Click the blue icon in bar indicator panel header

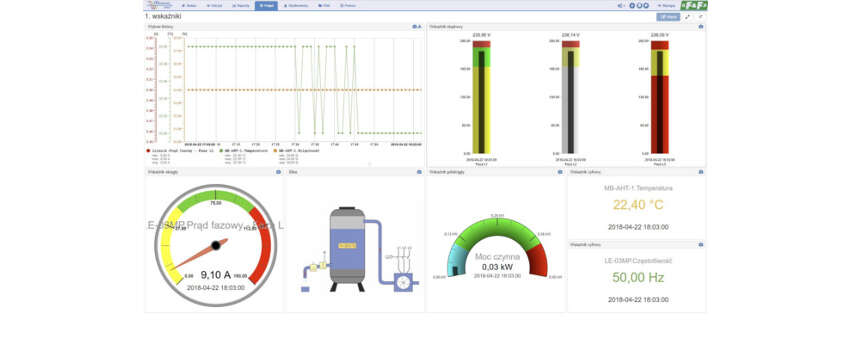point(700,26)
